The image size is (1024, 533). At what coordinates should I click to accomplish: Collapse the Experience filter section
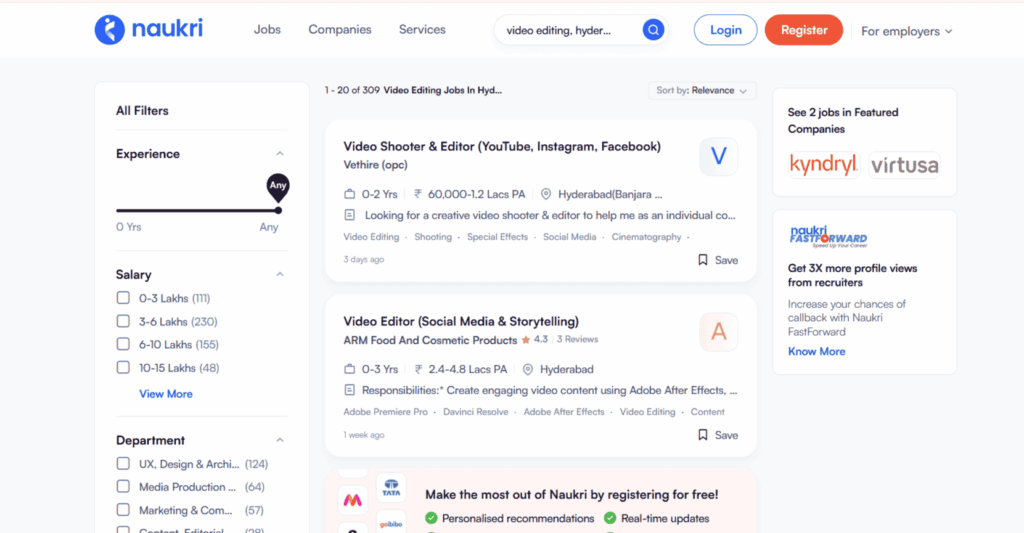[280, 153]
